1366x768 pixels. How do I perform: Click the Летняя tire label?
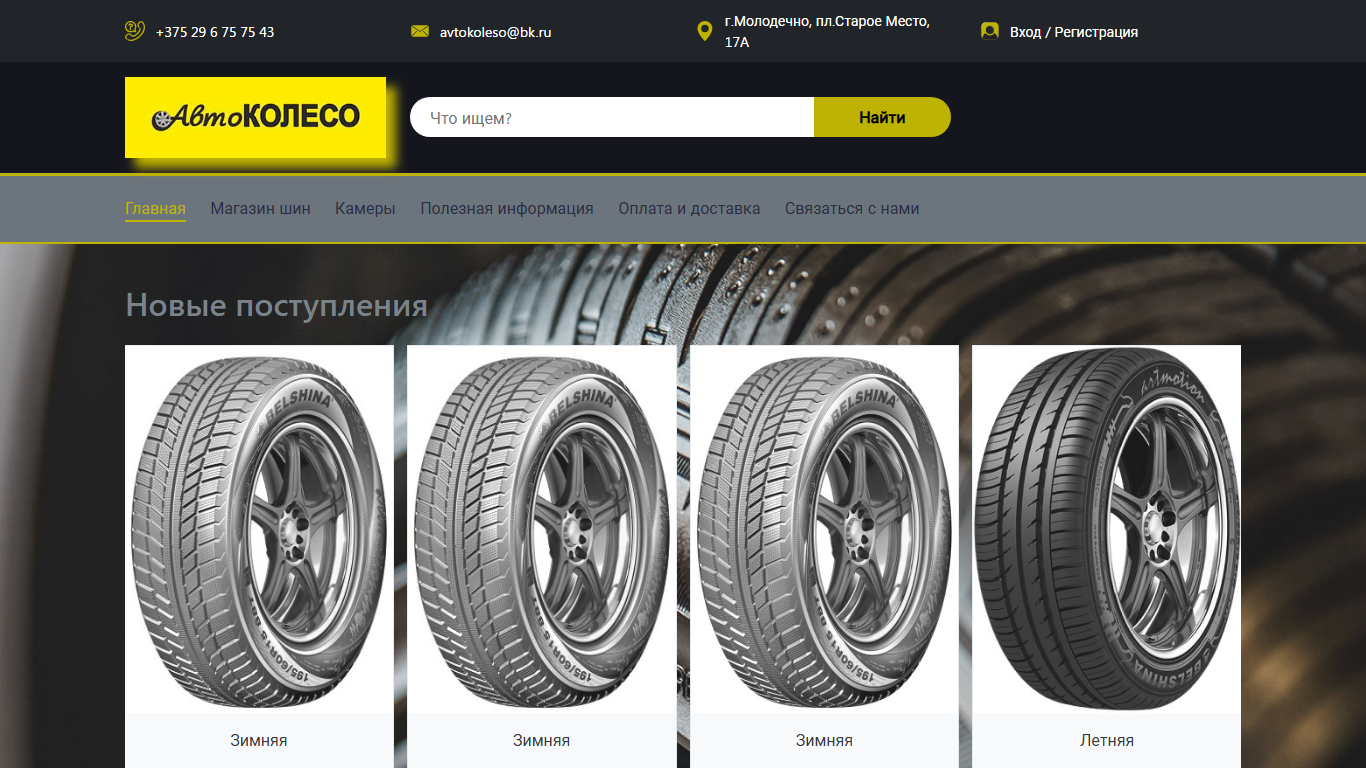pos(1107,741)
